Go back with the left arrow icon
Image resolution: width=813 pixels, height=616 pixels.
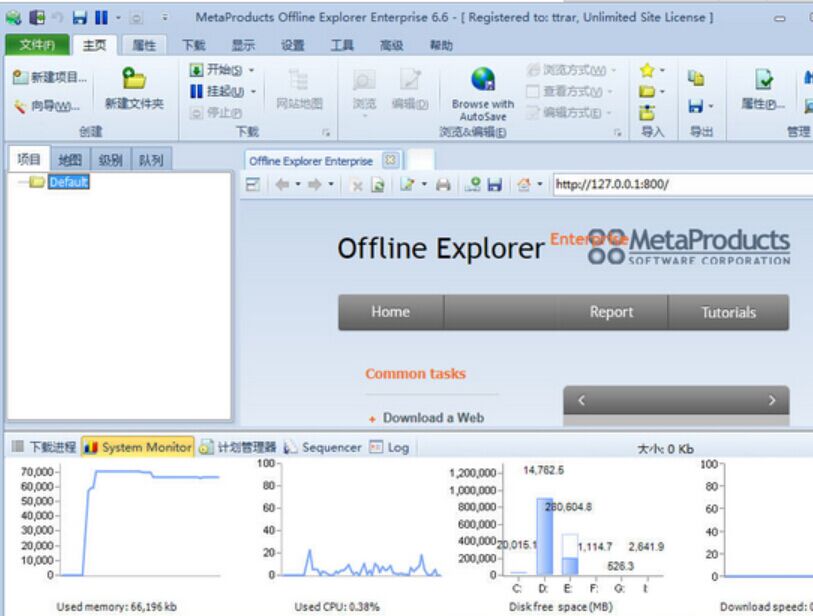tap(282, 185)
